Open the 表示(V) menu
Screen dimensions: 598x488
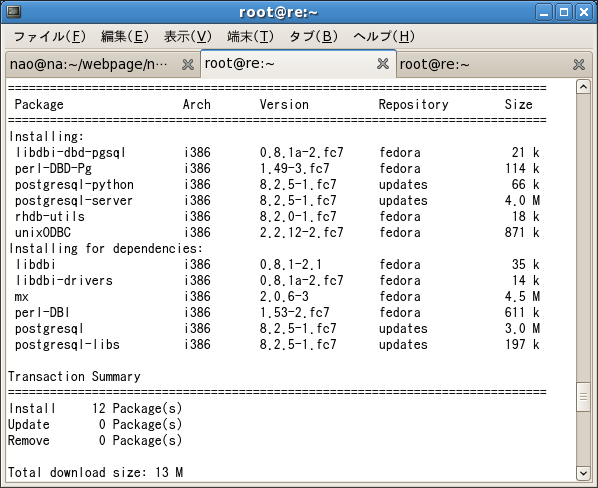(188, 37)
